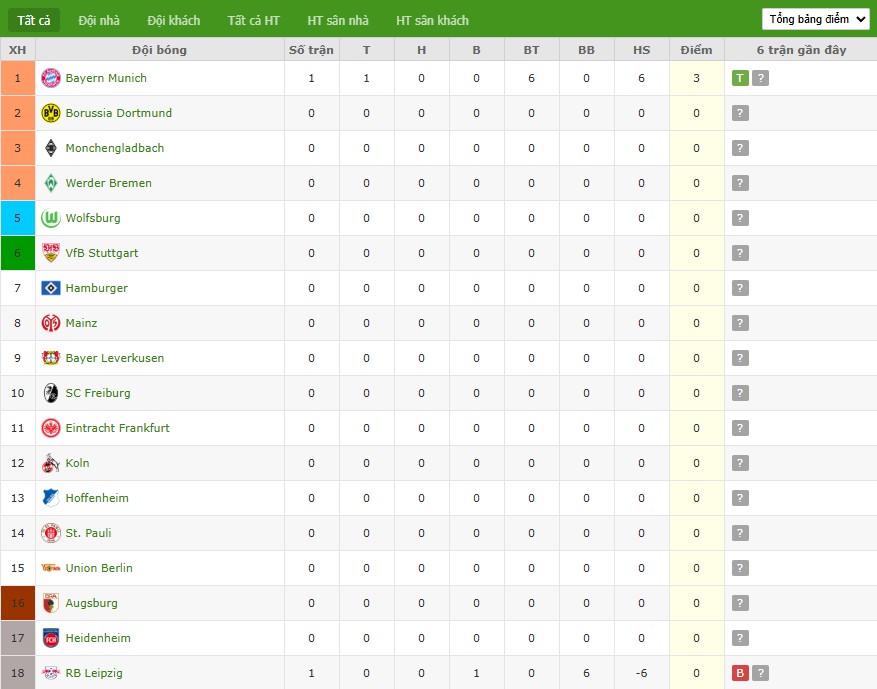Click the VfB Stuttgart logo icon

coord(51,253)
